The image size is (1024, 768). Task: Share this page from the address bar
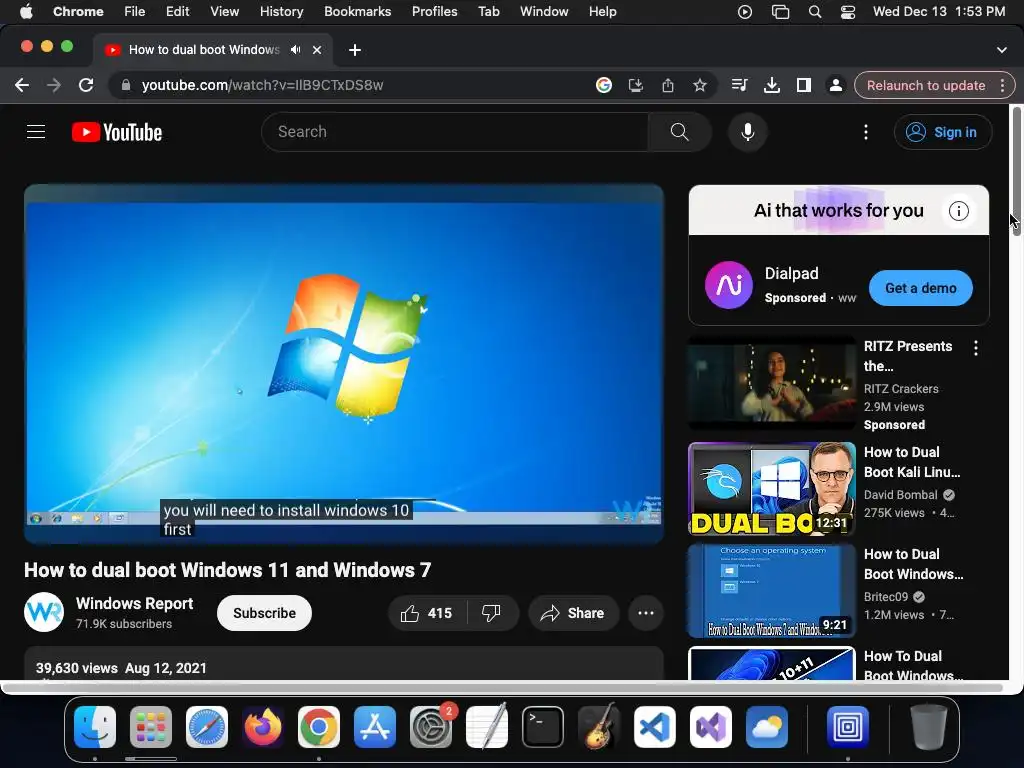pos(667,86)
